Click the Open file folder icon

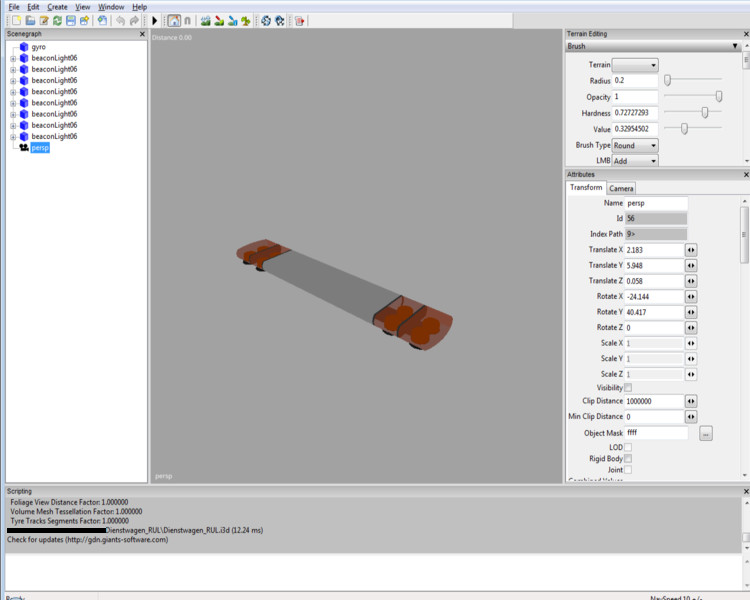(x=30, y=21)
